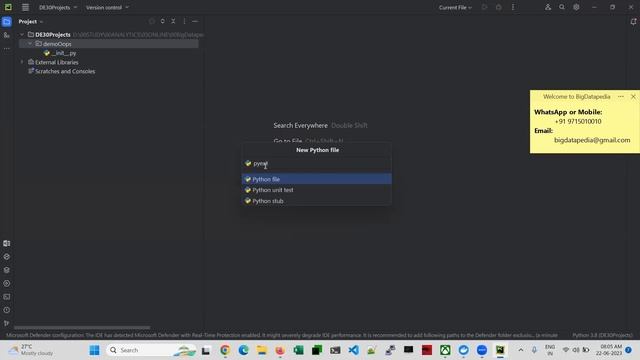Expand all nodes in Project panel
The width and height of the screenshot is (640, 360).
[x=162, y=21]
